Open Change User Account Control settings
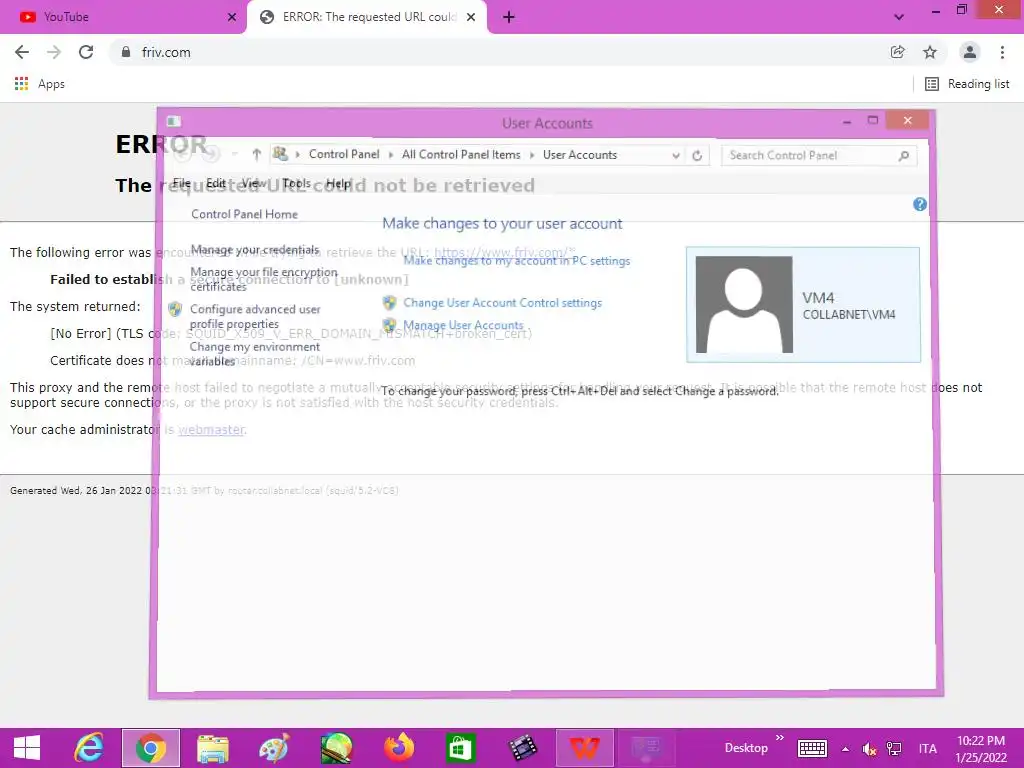 502,303
